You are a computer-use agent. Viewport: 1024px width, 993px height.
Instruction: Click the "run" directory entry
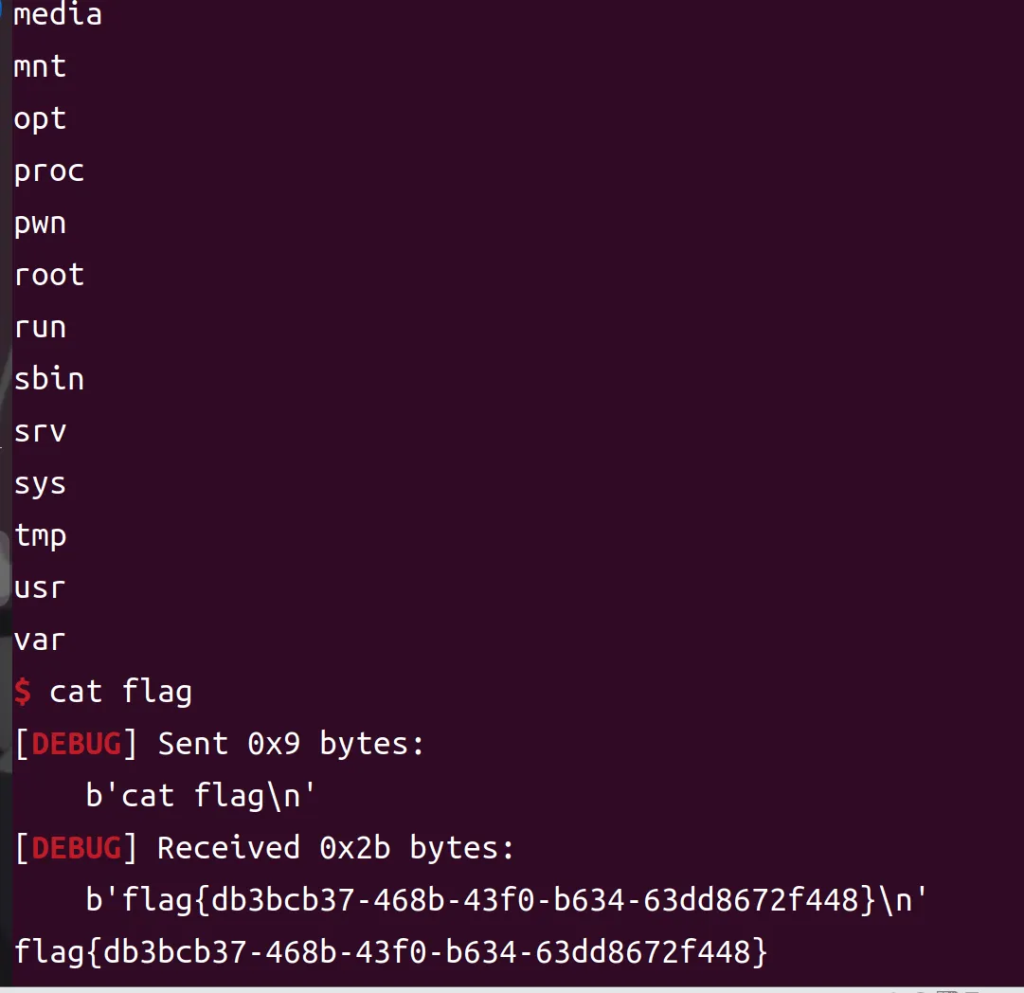click(40, 327)
